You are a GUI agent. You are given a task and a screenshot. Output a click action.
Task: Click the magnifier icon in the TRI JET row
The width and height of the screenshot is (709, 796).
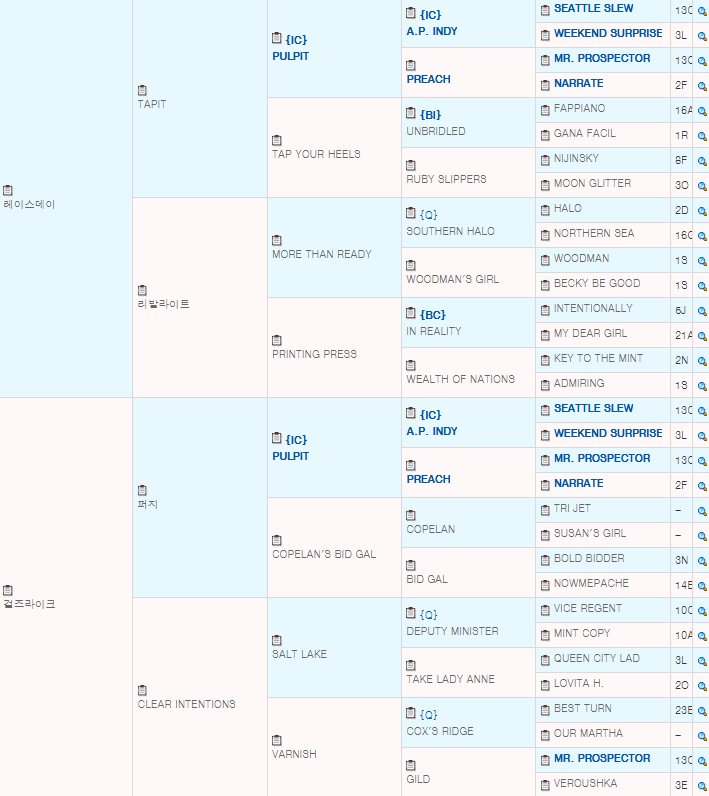click(x=702, y=509)
